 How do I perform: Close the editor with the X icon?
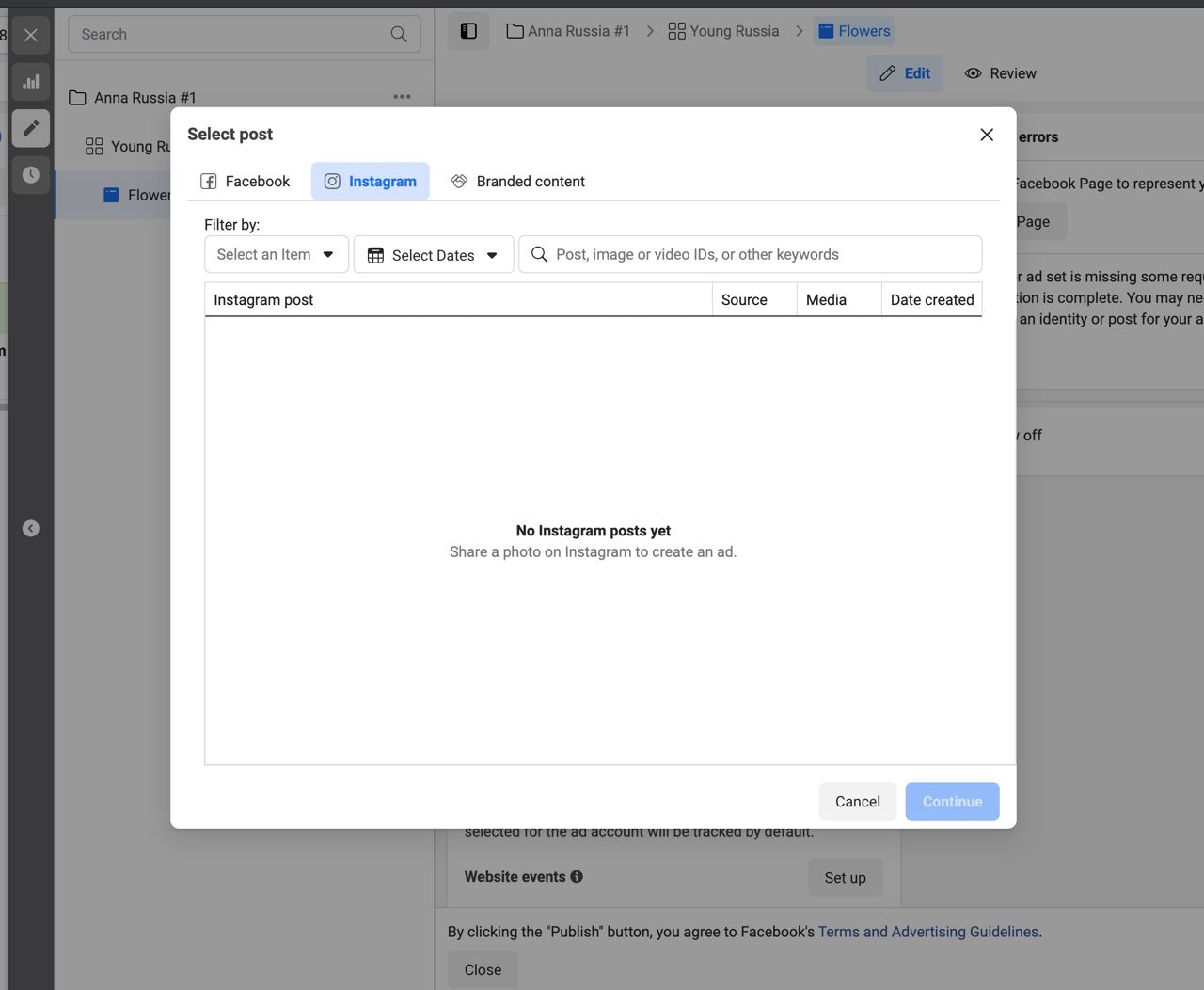tap(31, 35)
